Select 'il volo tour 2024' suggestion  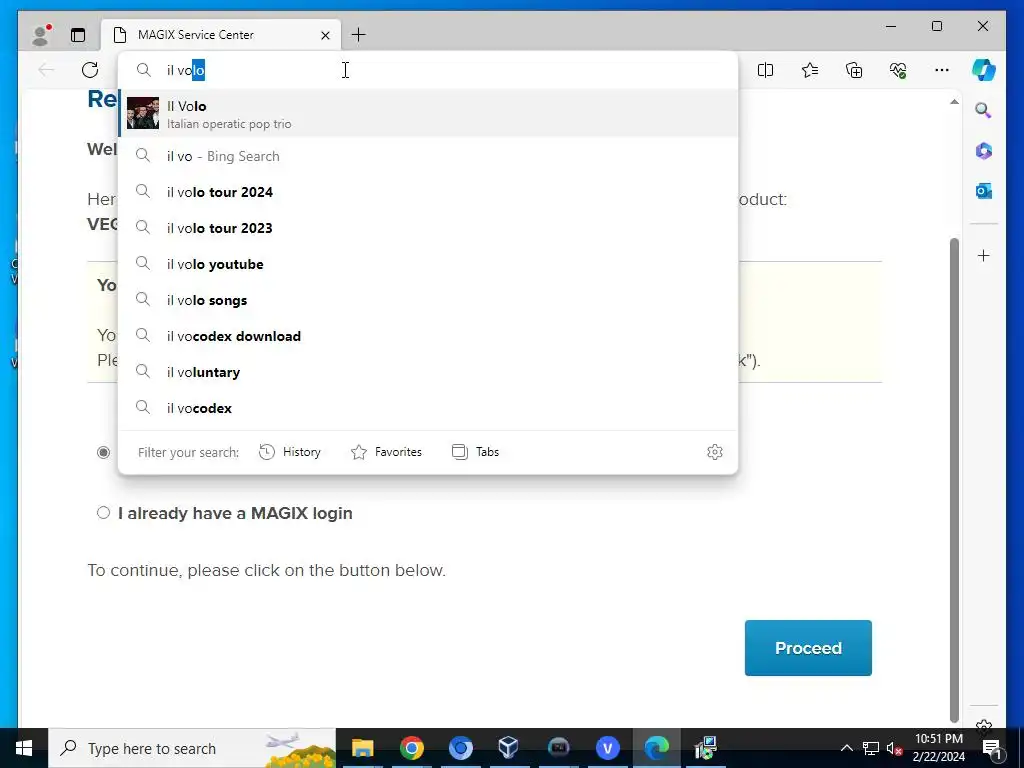pos(428,192)
